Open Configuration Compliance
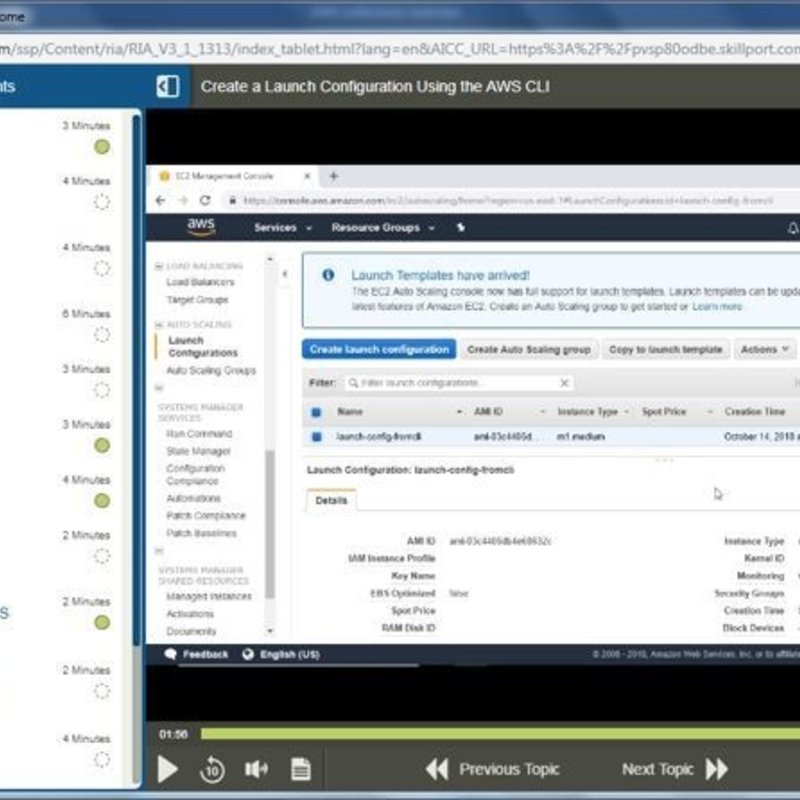The height and width of the screenshot is (800, 800). point(195,474)
